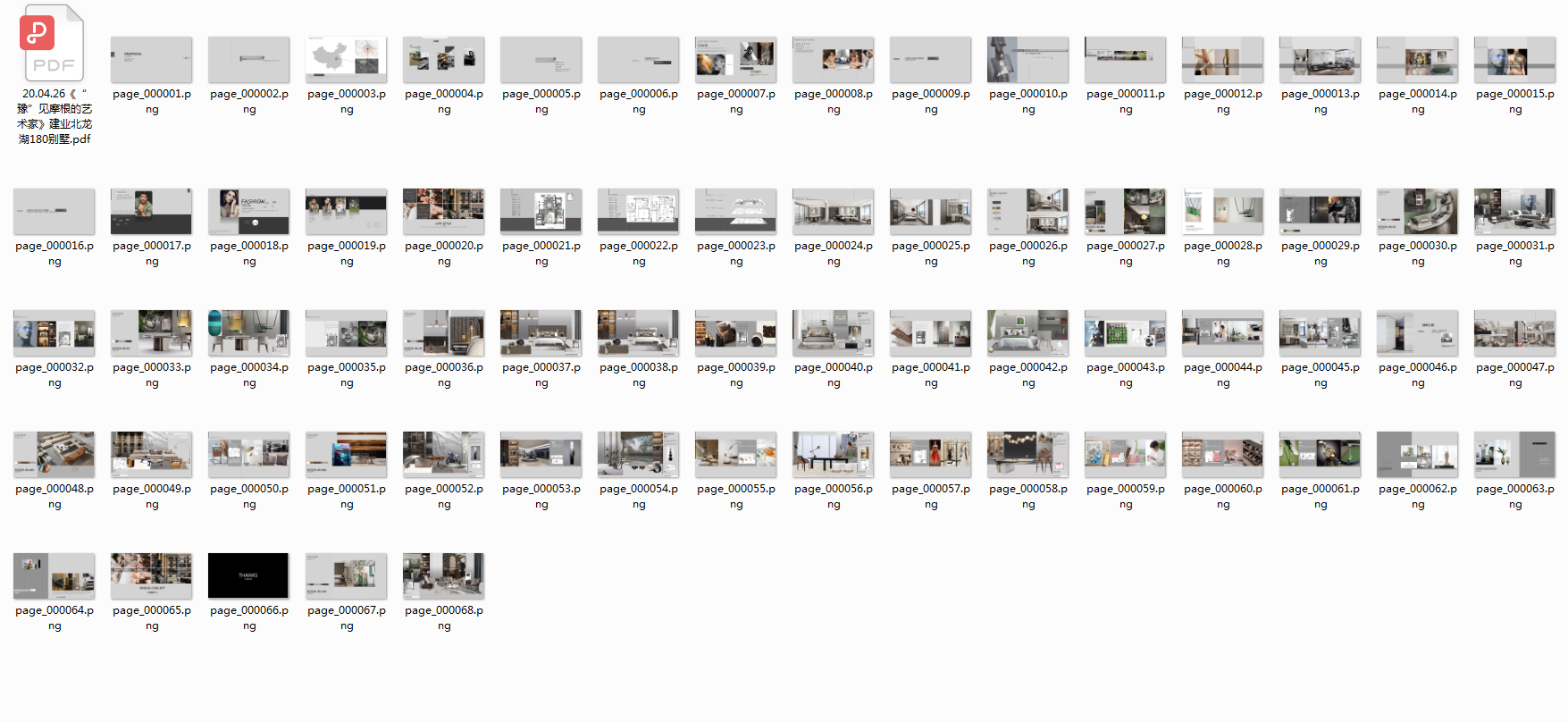The height and width of the screenshot is (722, 1568).
Task: Open thumbnail page_000015.png
Action: click(1514, 60)
